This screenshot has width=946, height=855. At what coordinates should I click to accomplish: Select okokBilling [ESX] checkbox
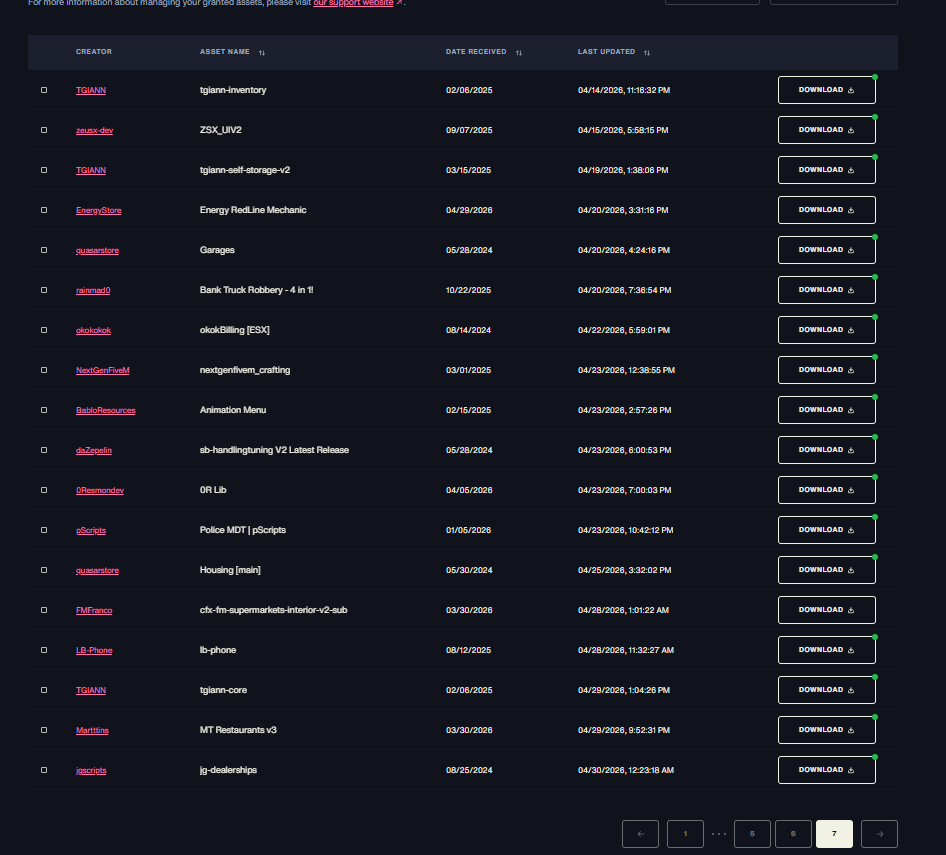coord(44,330)
